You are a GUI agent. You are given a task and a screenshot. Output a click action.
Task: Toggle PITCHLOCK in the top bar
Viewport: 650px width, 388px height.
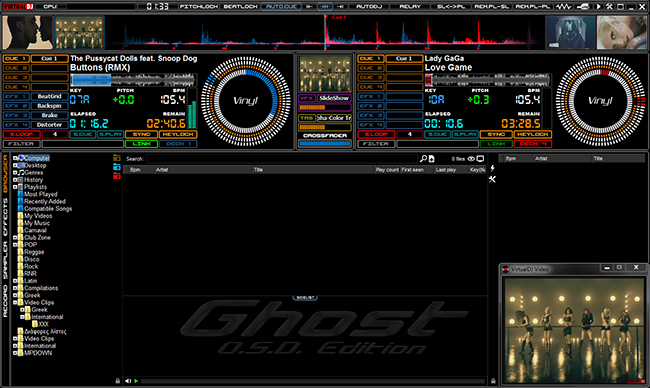click(199, 7)
